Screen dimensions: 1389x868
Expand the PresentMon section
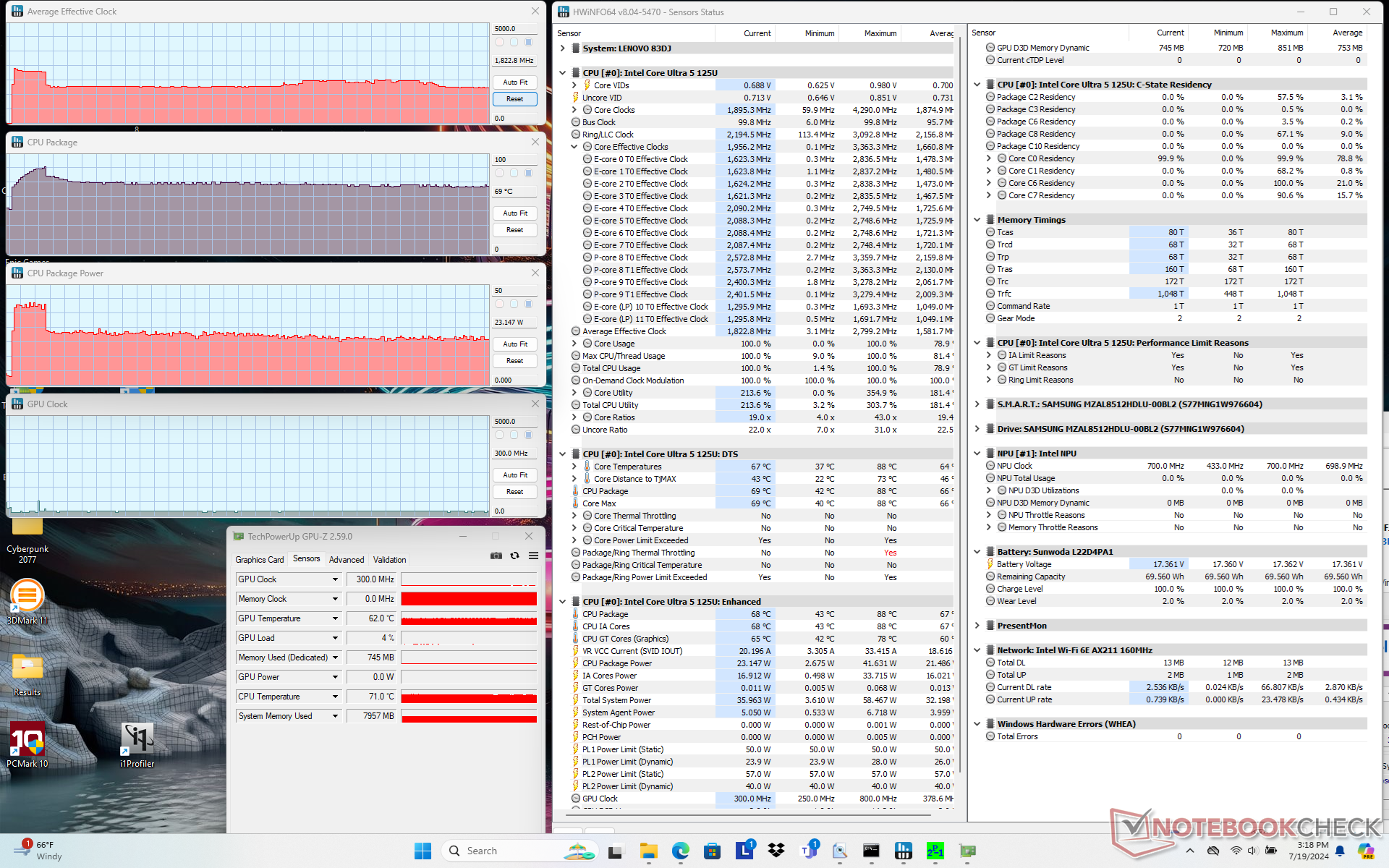[977, 626]
